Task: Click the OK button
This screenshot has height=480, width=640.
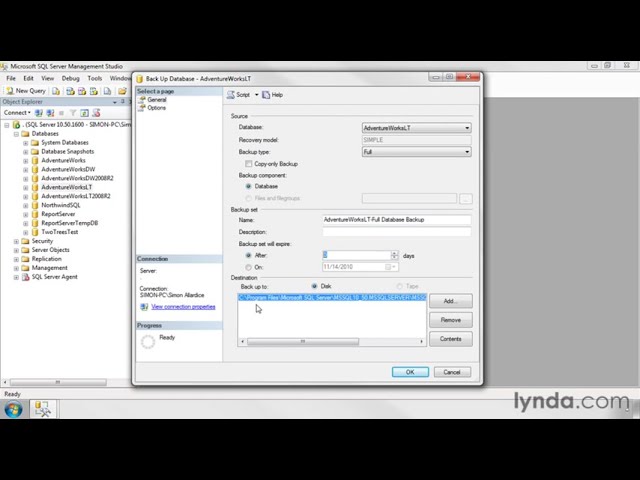Action: pyautogui.click(x=410, y=372)
